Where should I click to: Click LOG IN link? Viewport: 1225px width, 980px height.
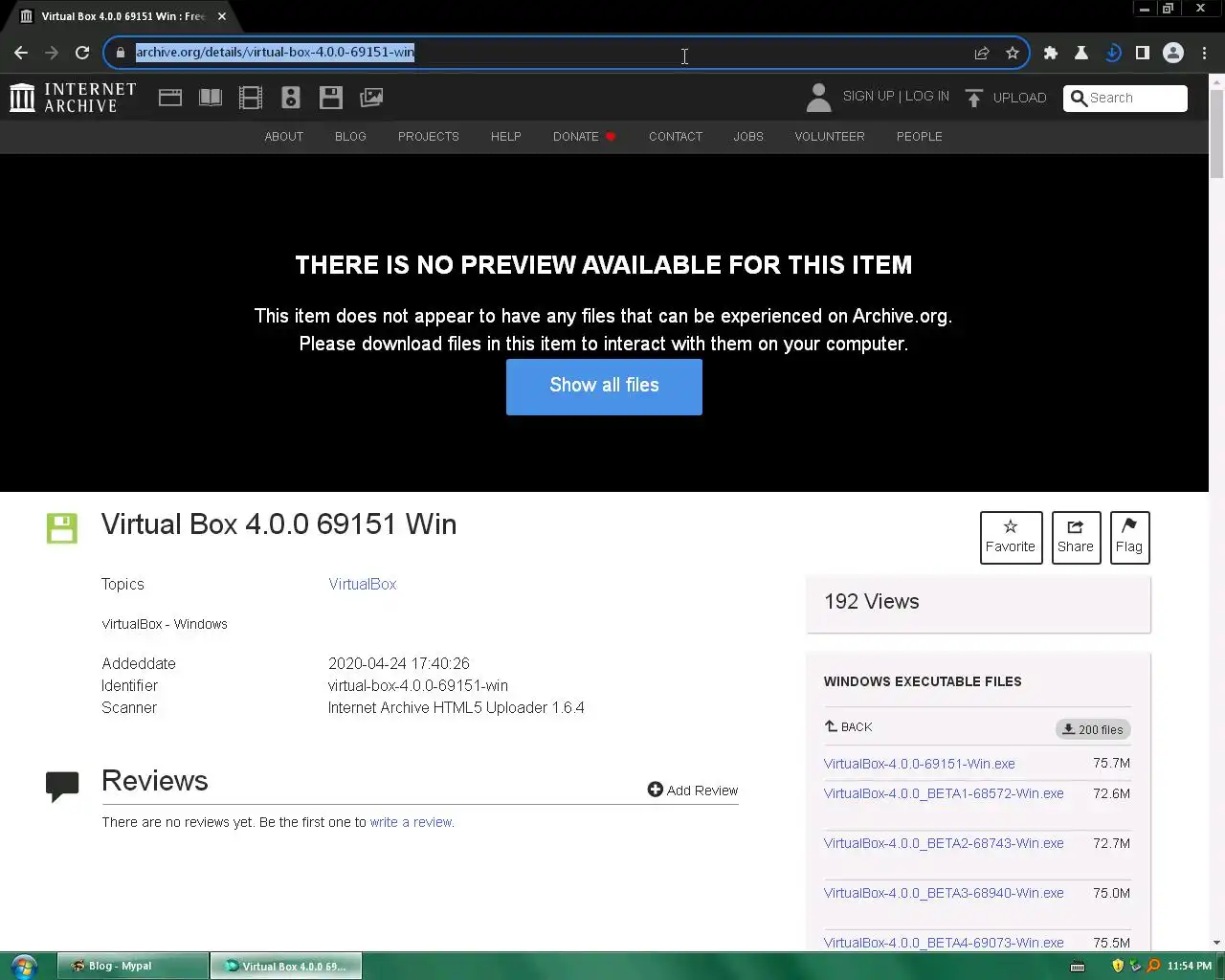coord(927,96)
